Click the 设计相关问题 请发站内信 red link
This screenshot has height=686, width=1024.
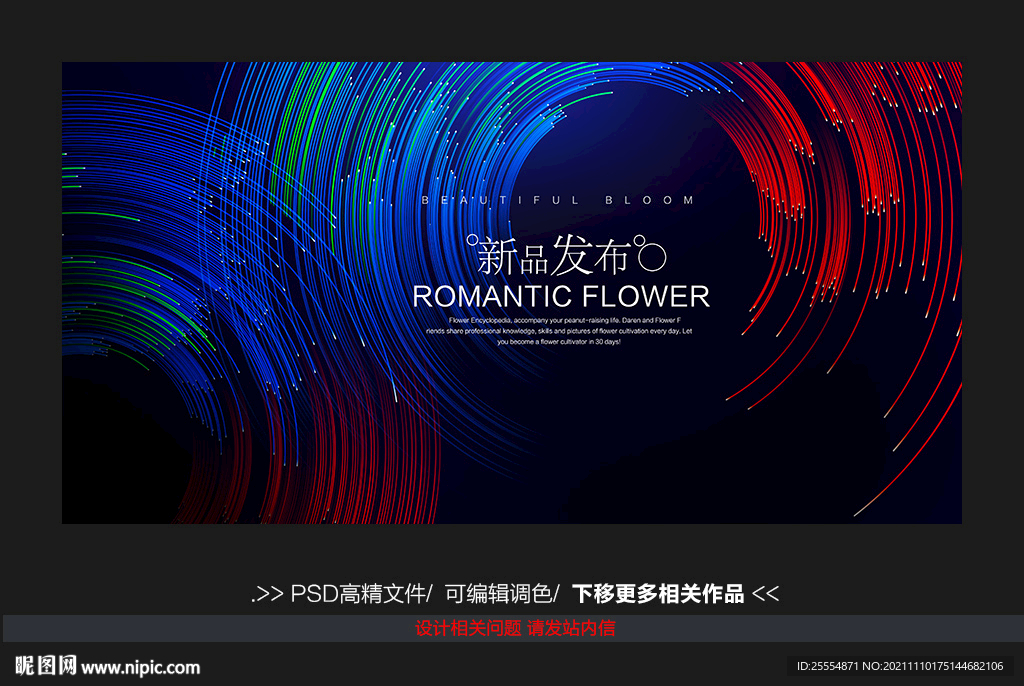point(516,626)
